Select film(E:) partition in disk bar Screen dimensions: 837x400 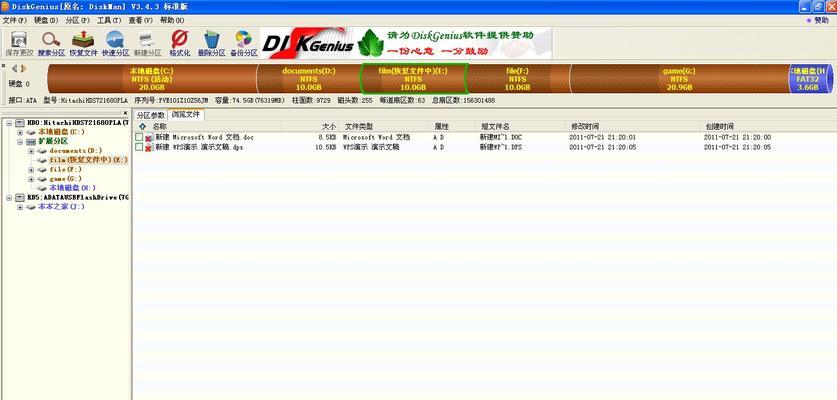coord(414,79)
